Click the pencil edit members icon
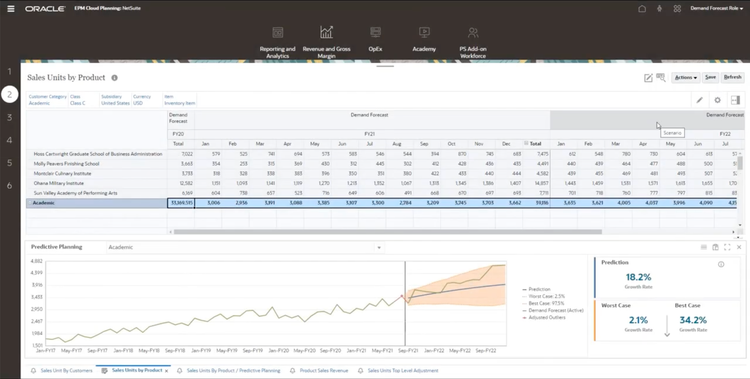The image size is (750, 379). click(x=699, y=100)
